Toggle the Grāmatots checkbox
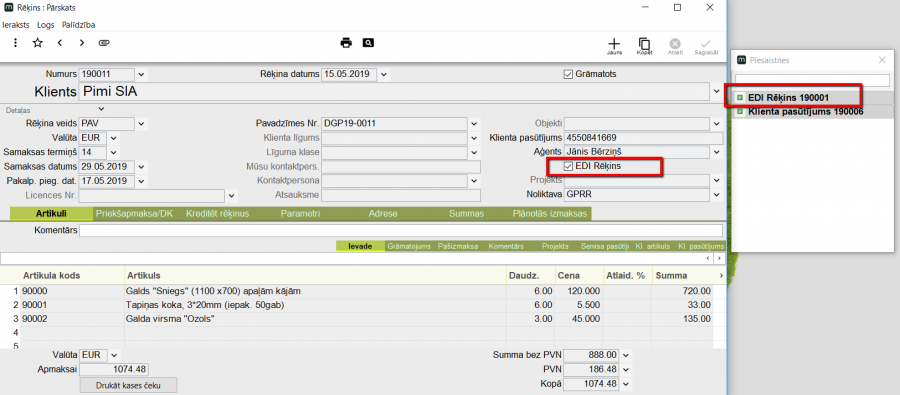Image resolution: width=900 pixels, height=395 pixels. [569, 74]
